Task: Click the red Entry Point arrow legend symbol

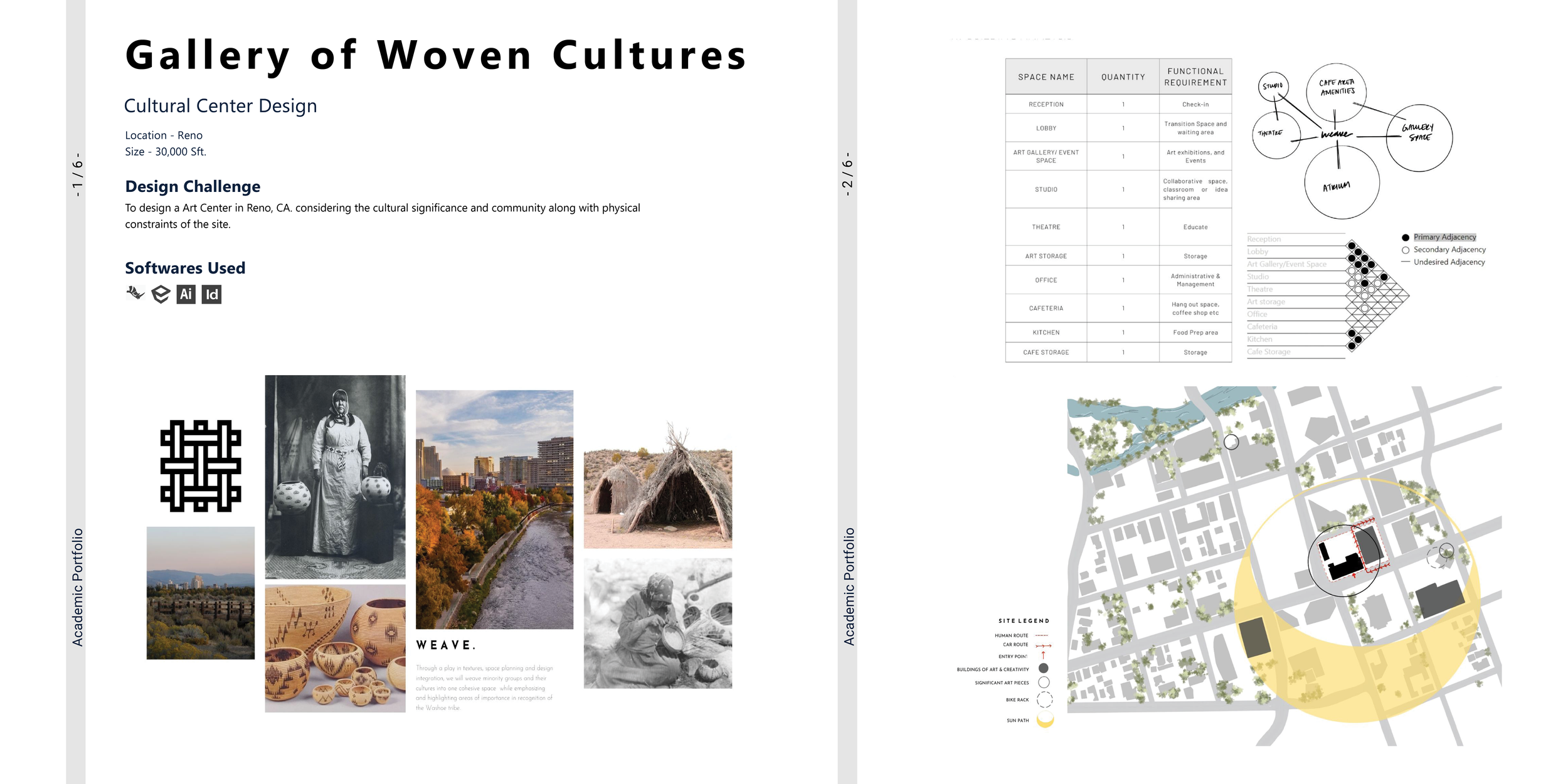Action: coord(1043,655)
